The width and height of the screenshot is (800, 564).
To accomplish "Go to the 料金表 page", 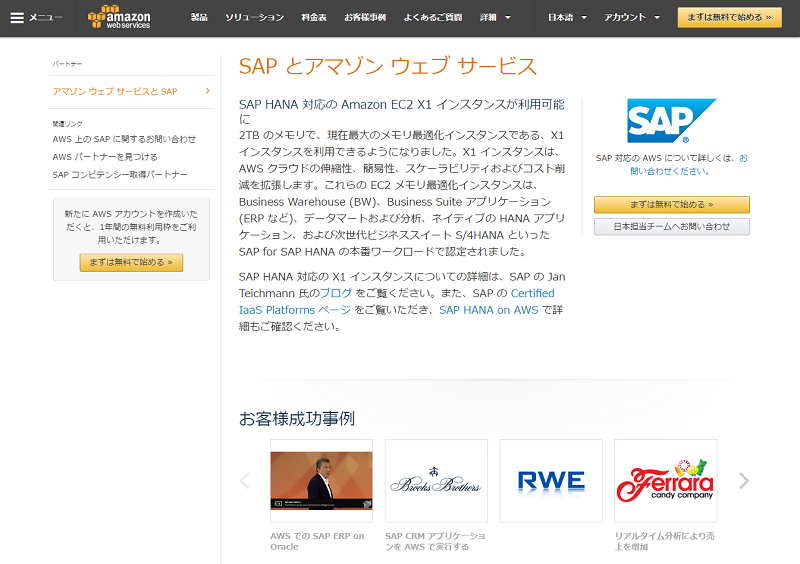I will click(314, 17).
